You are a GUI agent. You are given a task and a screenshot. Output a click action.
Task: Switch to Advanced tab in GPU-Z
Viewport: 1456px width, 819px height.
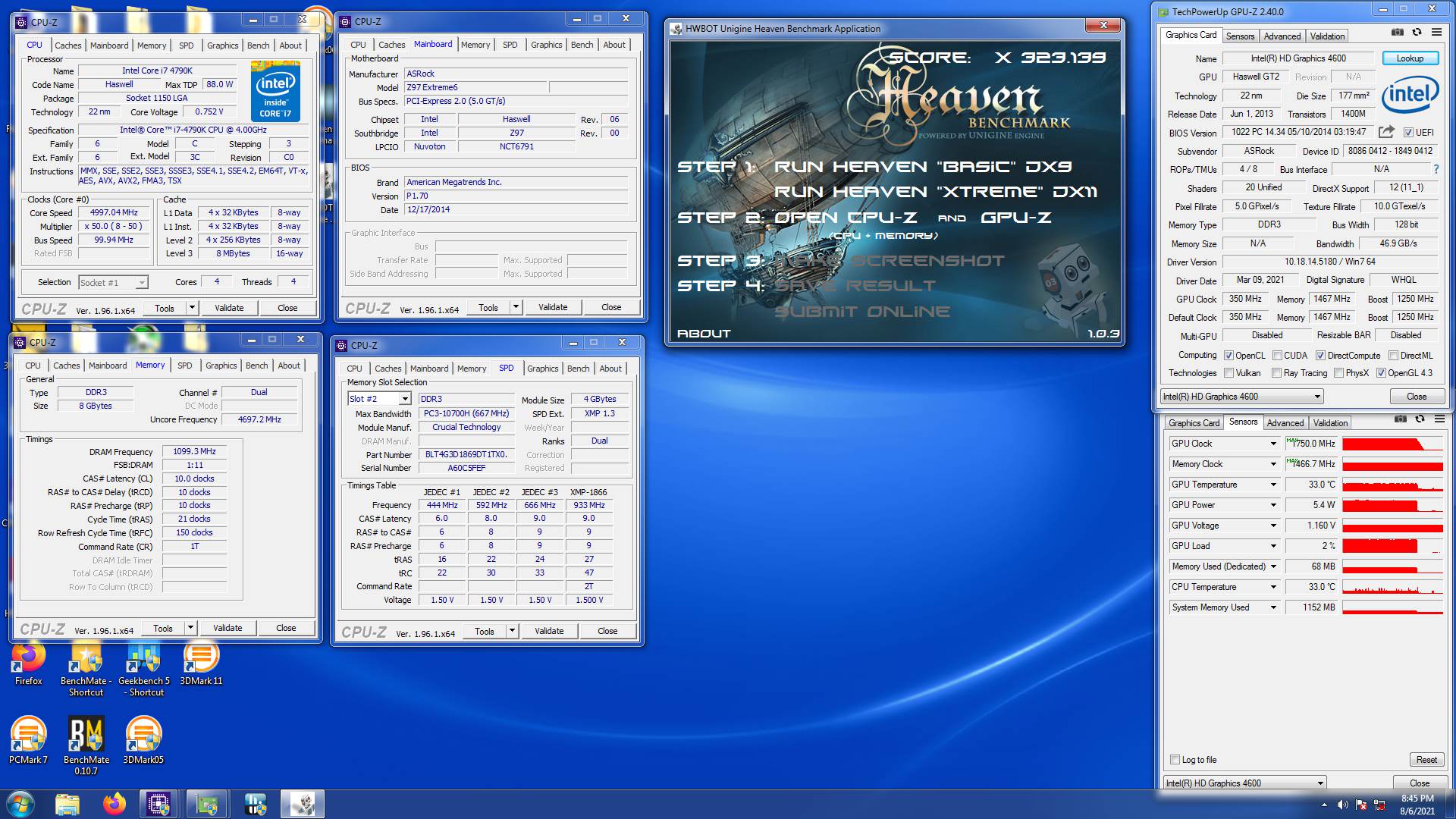coord(1282,36)
